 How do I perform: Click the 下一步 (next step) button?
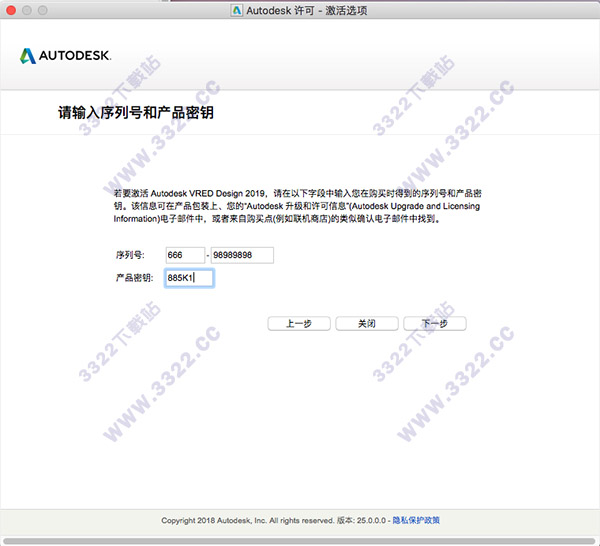(x=435, y=324)
